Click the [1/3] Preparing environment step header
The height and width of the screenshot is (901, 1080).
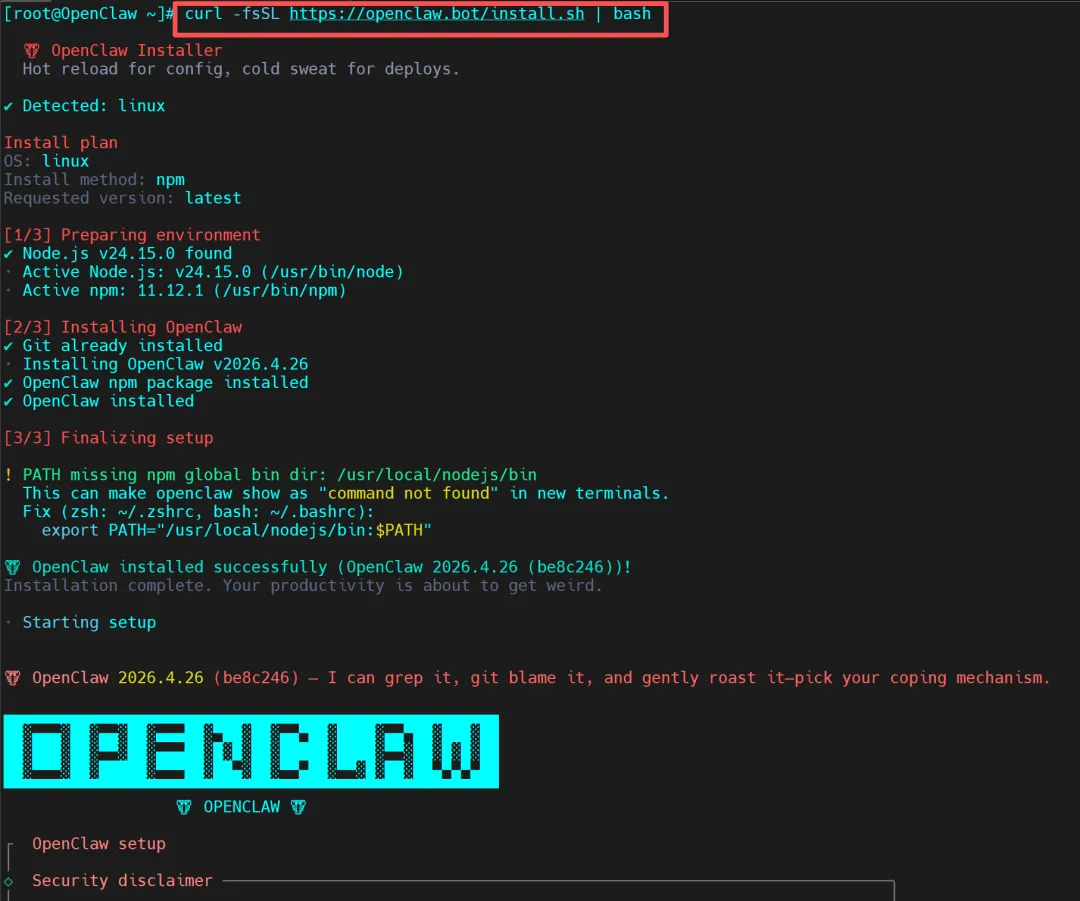132,235
